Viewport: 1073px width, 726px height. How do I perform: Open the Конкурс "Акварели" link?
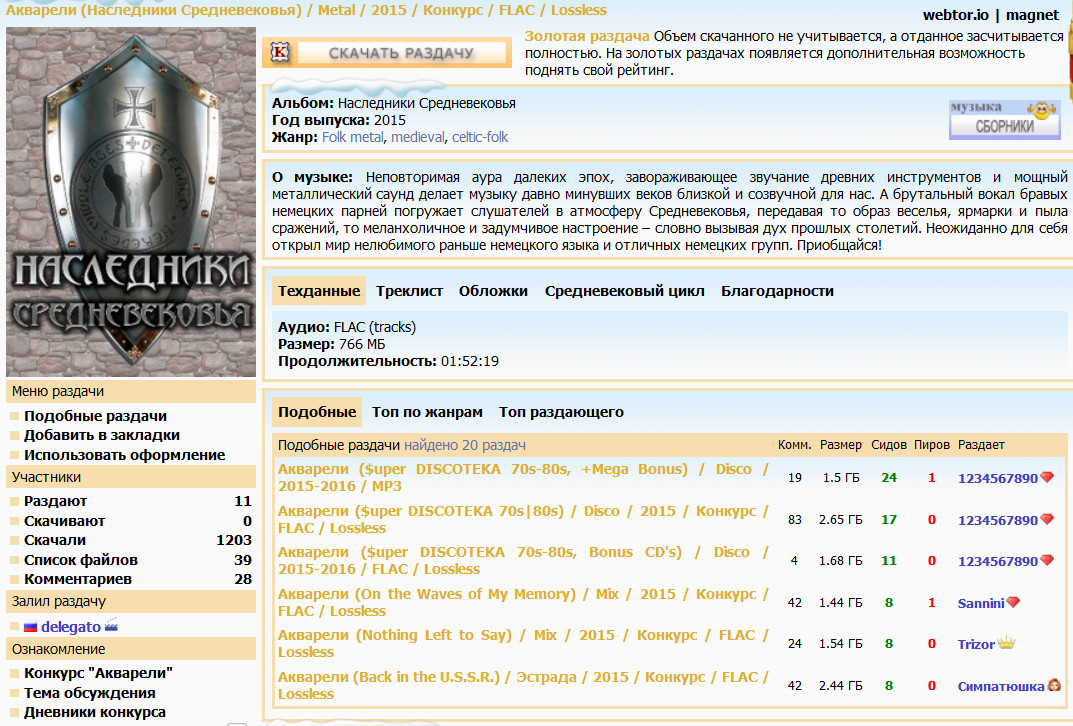(98, 673)
